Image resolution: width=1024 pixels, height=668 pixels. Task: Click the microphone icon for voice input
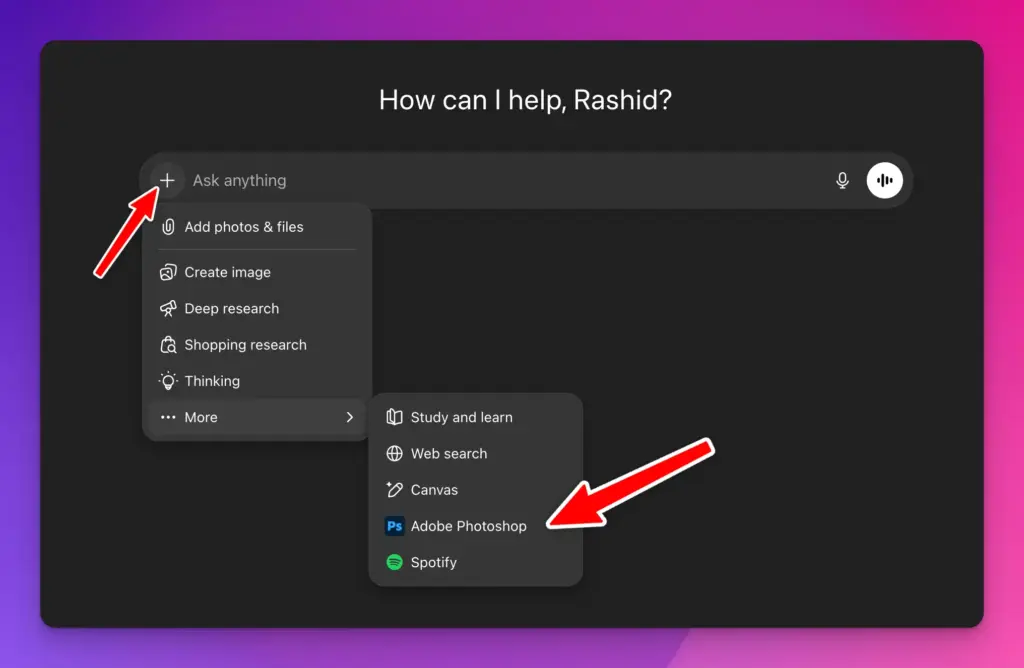coord(842,180)
